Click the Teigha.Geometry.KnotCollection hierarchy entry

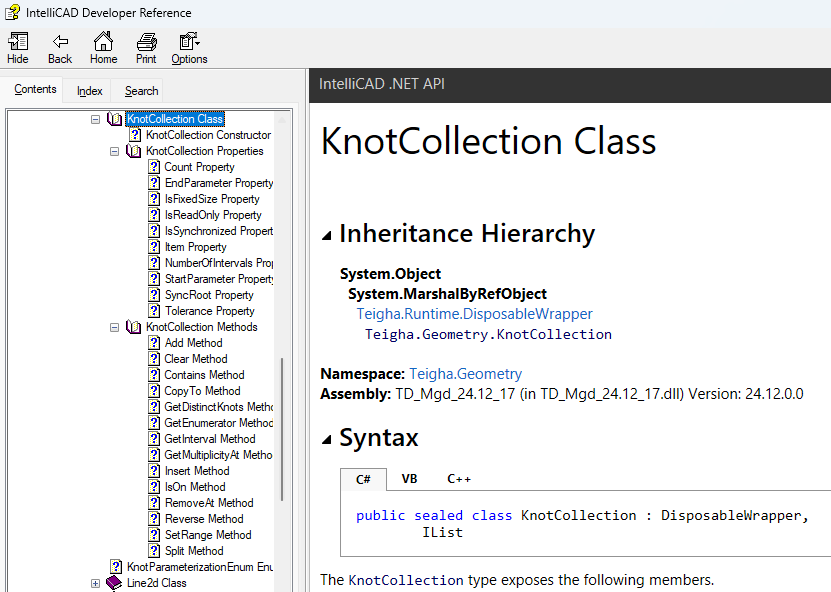(x=488, y=334)
